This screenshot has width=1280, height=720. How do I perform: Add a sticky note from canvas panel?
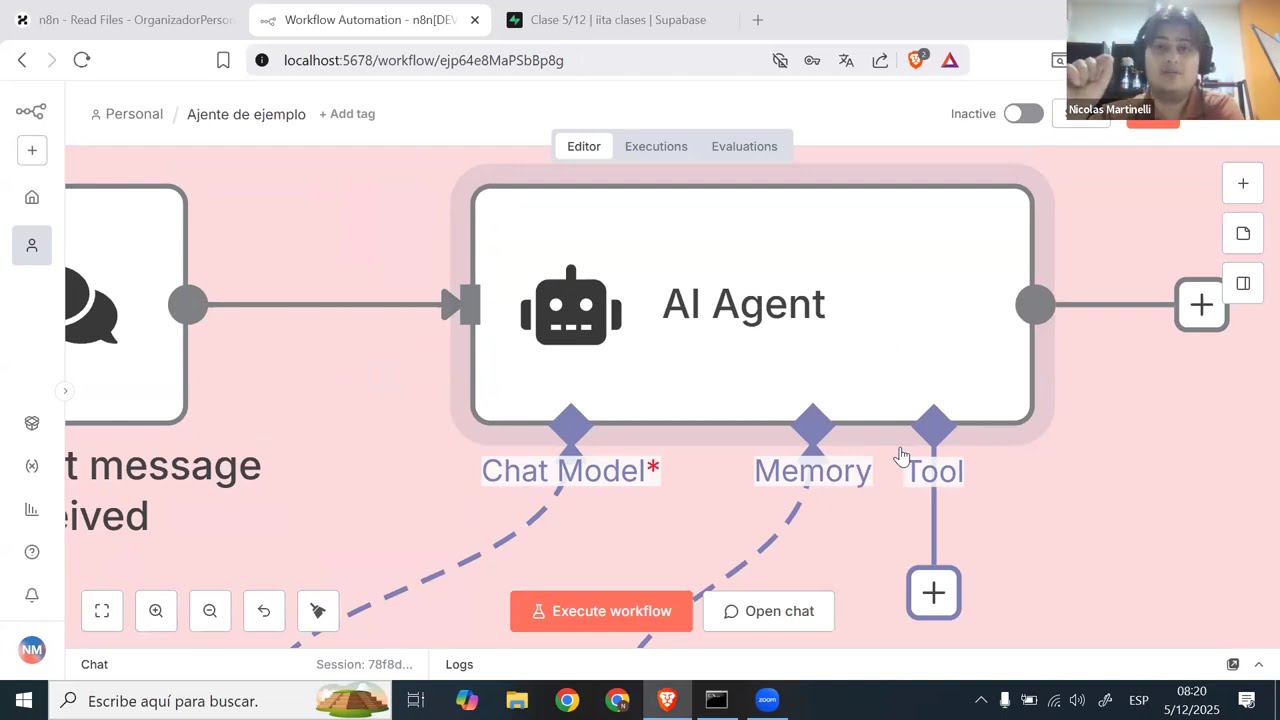pyautogui.click(x=1243, y=234)
